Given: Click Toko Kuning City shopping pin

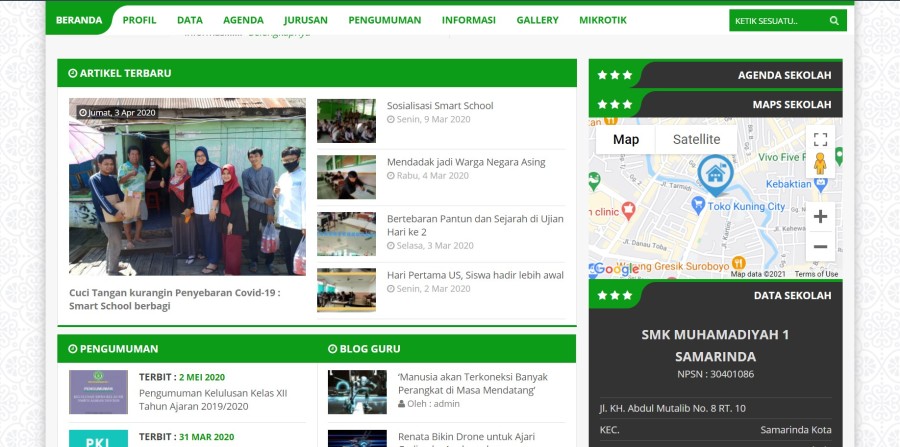Looking at the screenshot, I should click(698, 205).
